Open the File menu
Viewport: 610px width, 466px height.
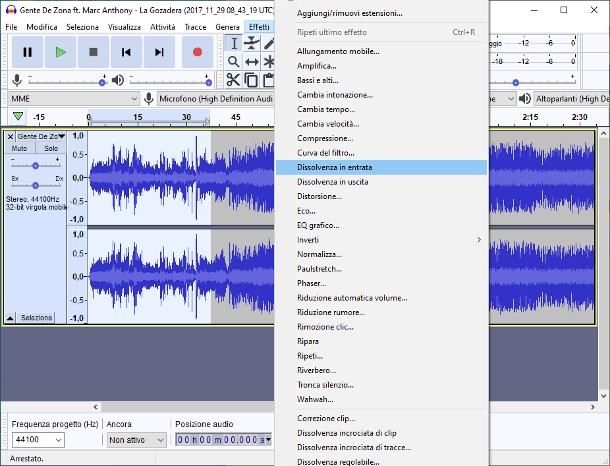coord(11,27)
